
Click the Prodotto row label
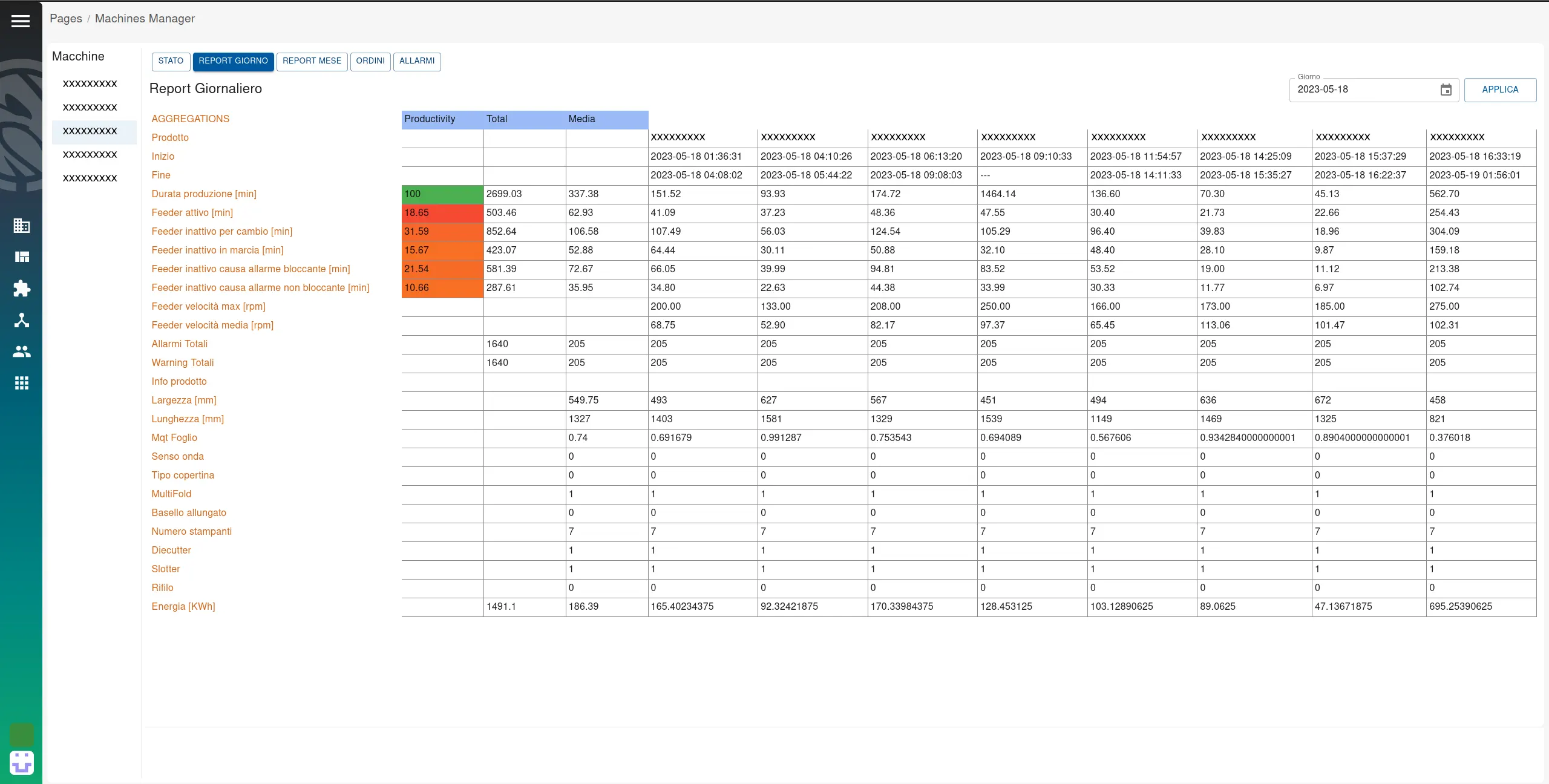[170, 138]
